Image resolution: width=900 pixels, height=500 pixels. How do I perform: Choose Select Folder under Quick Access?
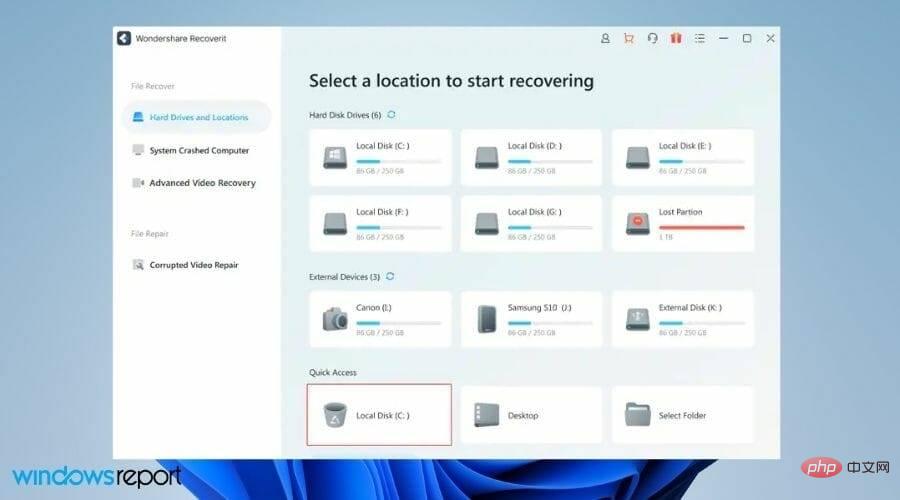tap(683, 415)
